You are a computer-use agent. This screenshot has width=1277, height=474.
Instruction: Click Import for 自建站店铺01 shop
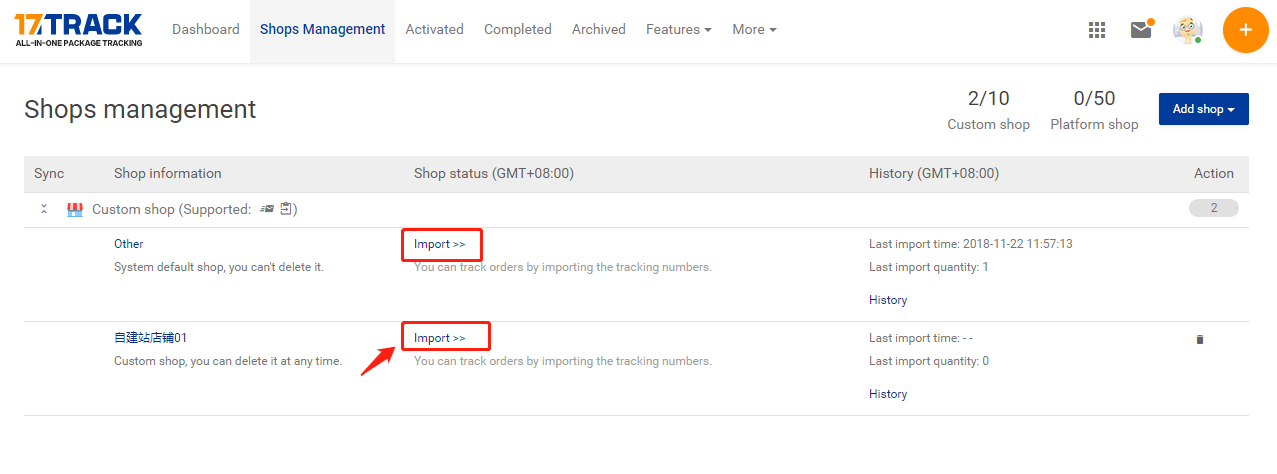[440, 338]
